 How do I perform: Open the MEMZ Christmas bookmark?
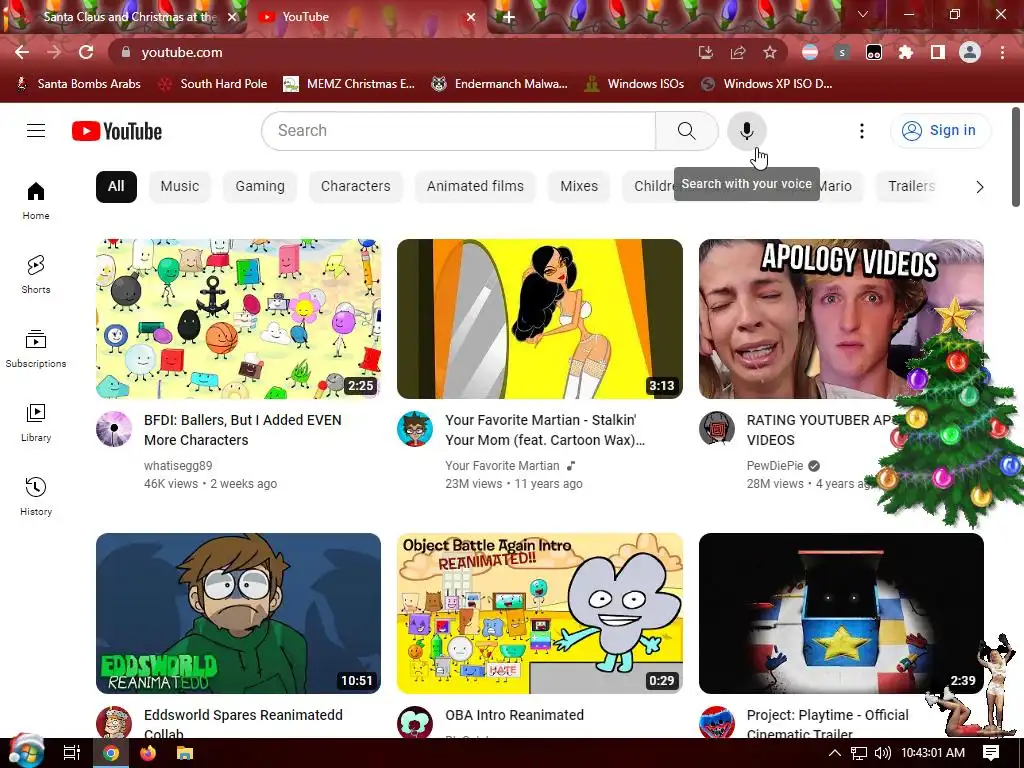349,84
